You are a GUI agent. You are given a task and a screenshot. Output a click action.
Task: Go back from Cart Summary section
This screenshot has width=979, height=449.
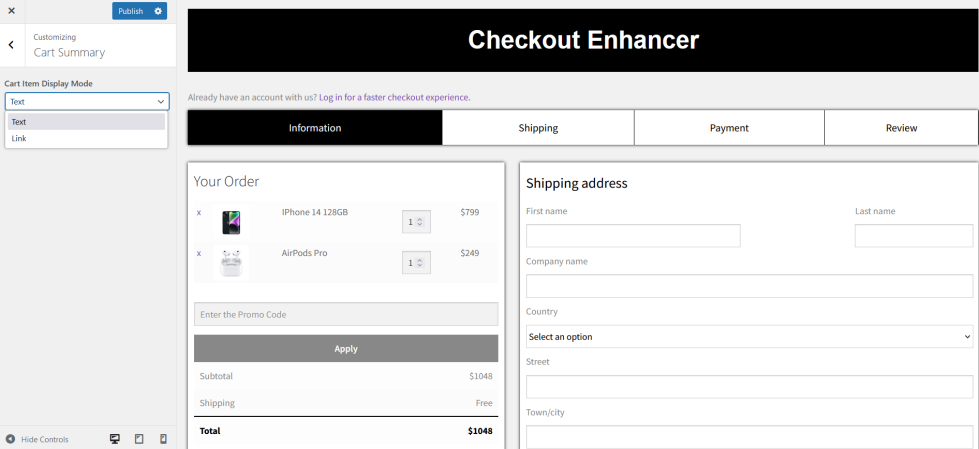pyautogui.click(x=11, y=44)
